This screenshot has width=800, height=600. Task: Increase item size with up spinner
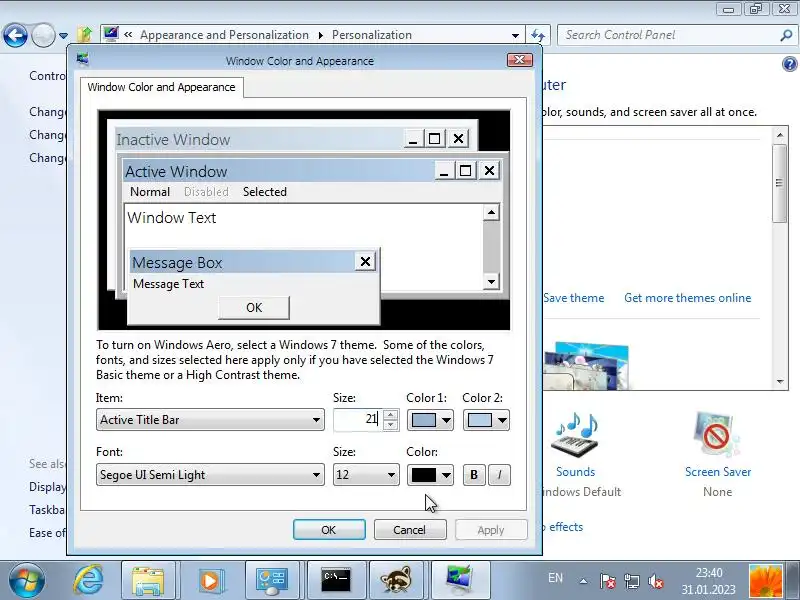390,415
